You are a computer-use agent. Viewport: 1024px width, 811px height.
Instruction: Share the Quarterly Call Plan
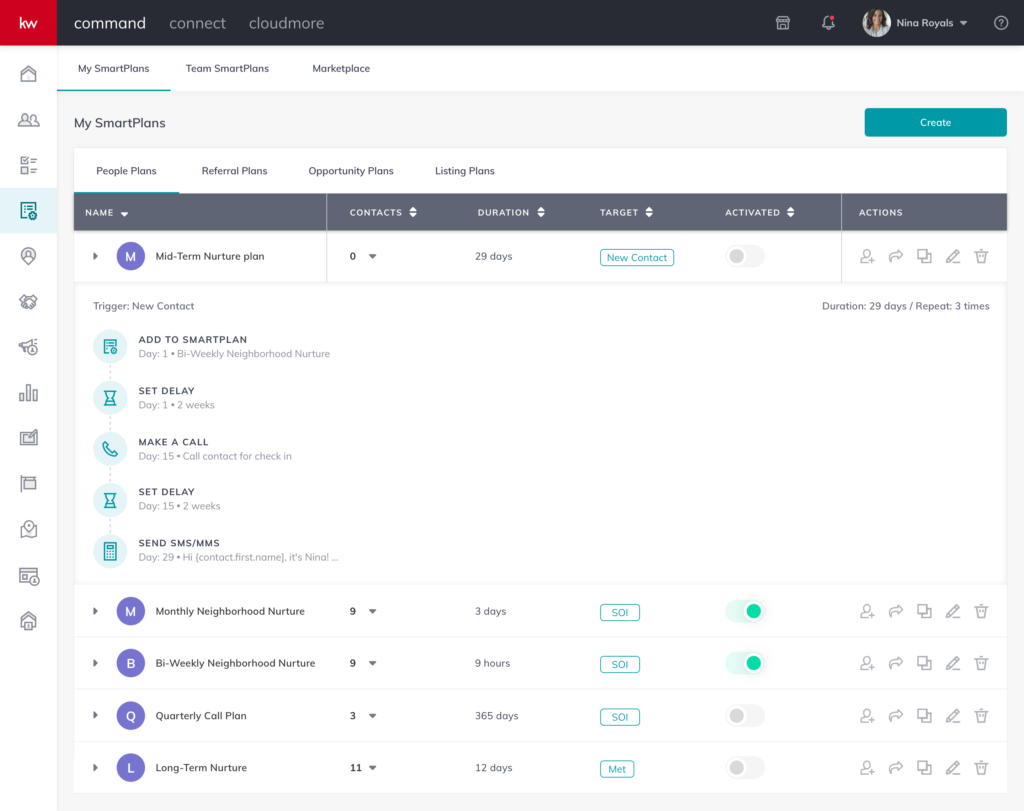click(895, 716)
